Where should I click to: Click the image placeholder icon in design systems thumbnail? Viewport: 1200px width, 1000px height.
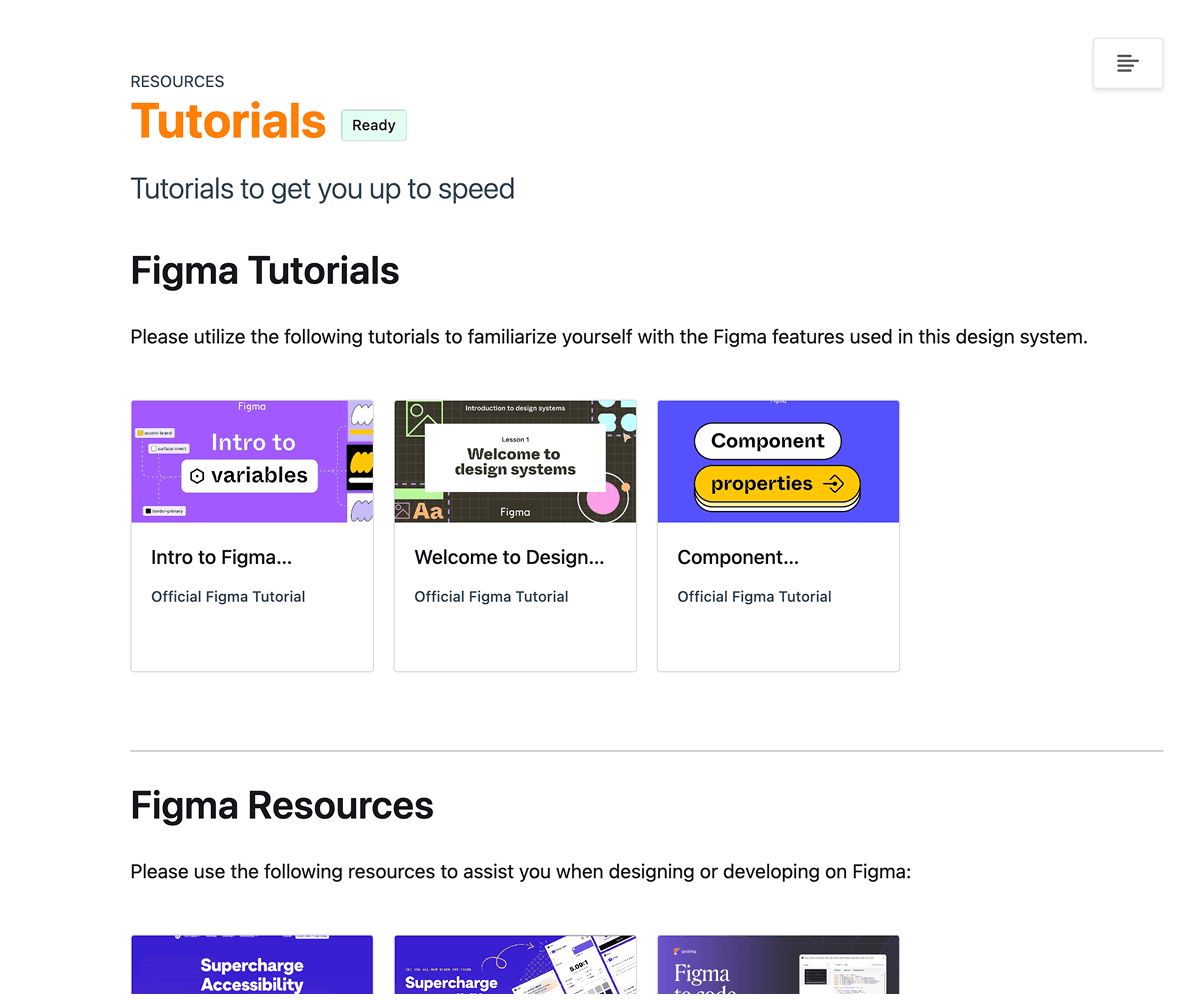(422, 417)
